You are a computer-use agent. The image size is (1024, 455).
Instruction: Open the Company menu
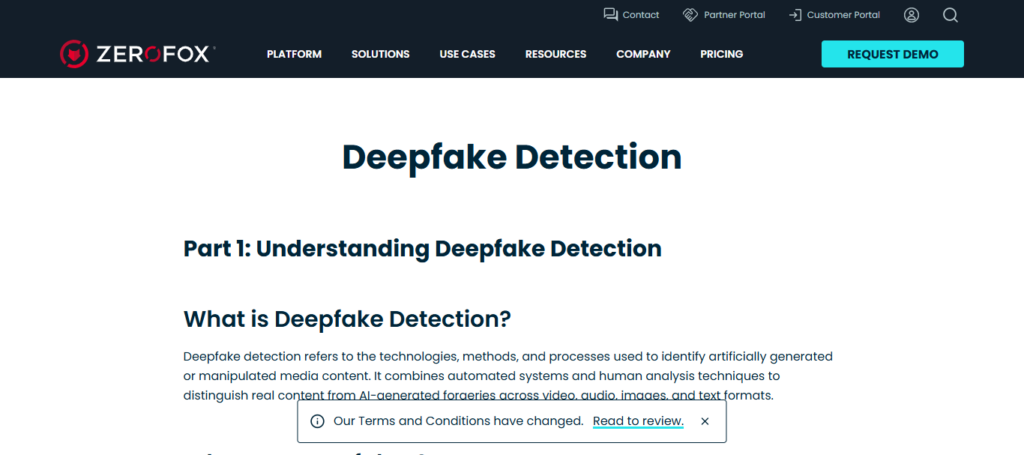coord(643,54)
